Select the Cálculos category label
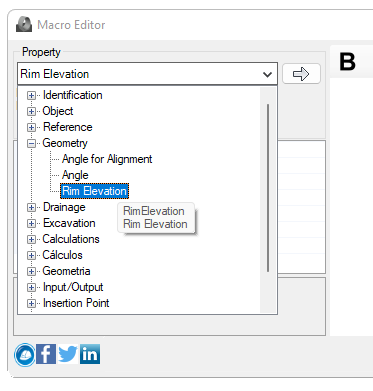The width and height of the screenshot is (373, 391). tap(62, 255)
